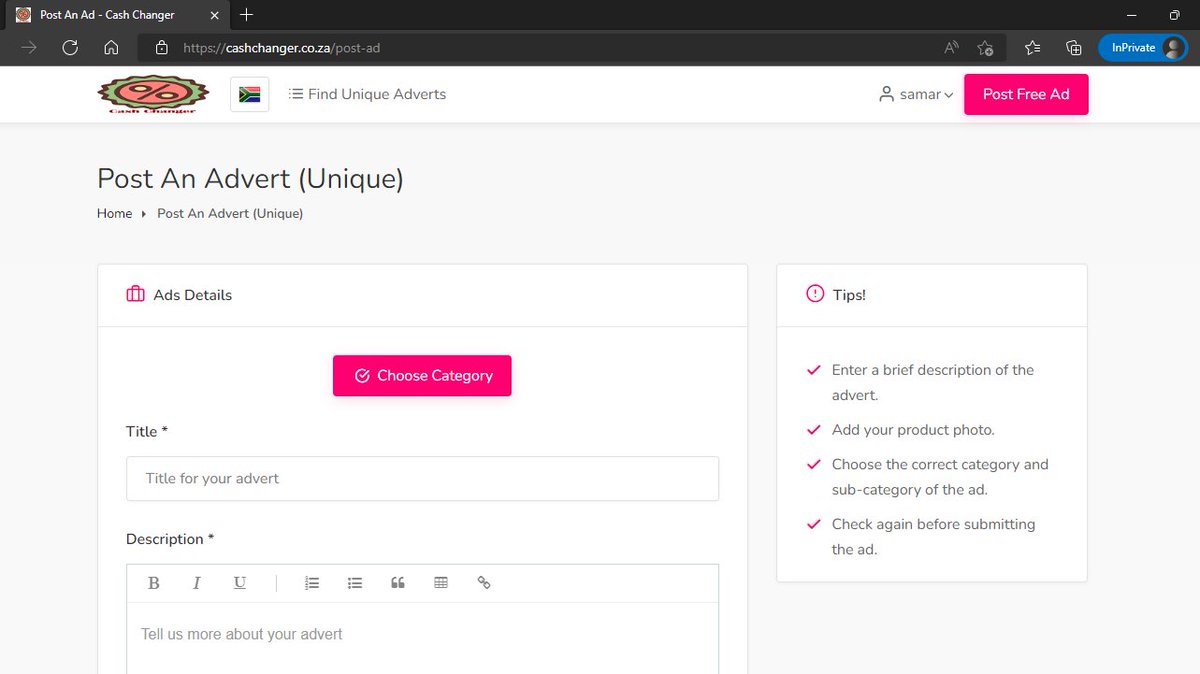Click tip about correct category and sub-category
Image resolution: width=1200 pixels, height=674 pixels.
[940, 477]
